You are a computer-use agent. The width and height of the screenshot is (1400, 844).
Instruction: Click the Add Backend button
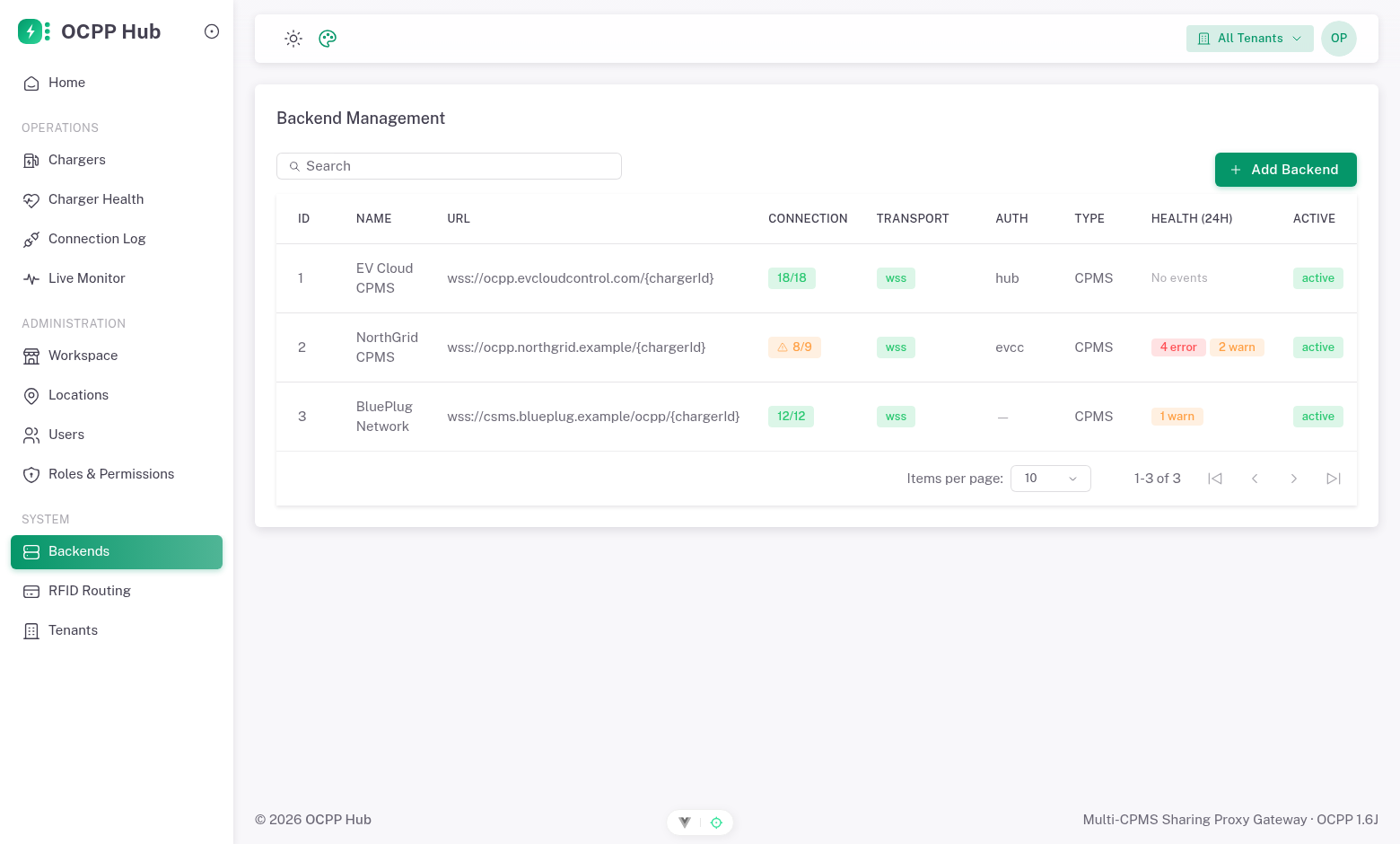(1285, 170)
